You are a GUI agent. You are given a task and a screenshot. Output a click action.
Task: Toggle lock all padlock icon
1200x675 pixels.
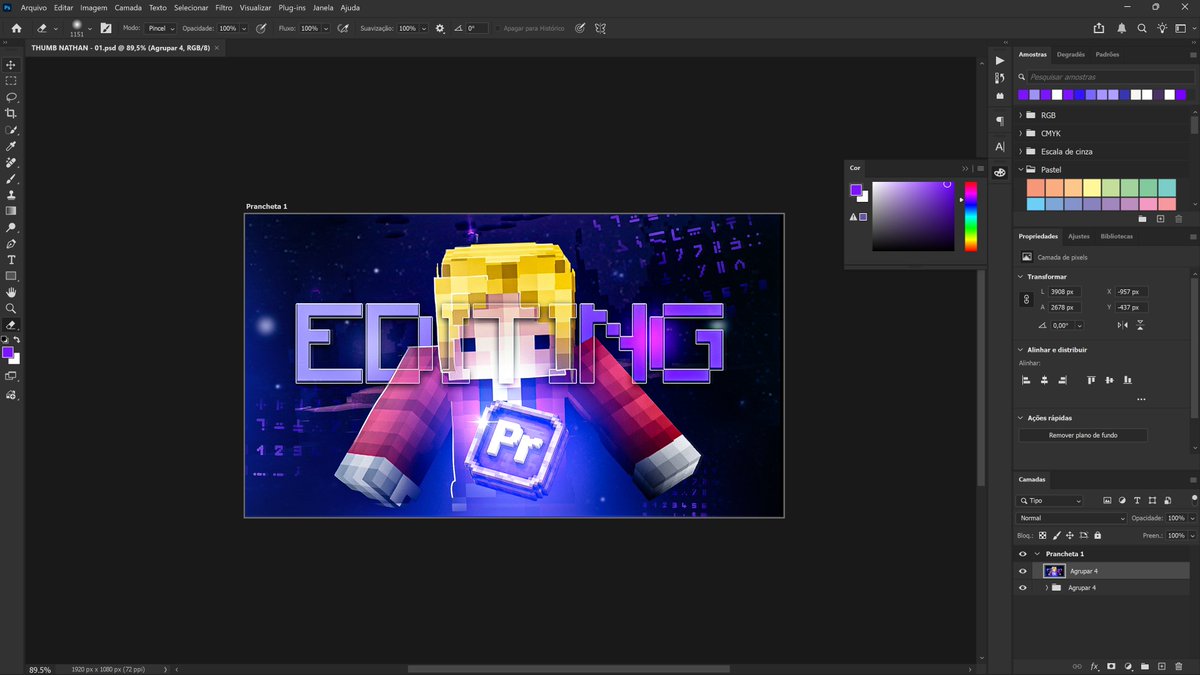pyautogui.click(x=1097, y=535)
